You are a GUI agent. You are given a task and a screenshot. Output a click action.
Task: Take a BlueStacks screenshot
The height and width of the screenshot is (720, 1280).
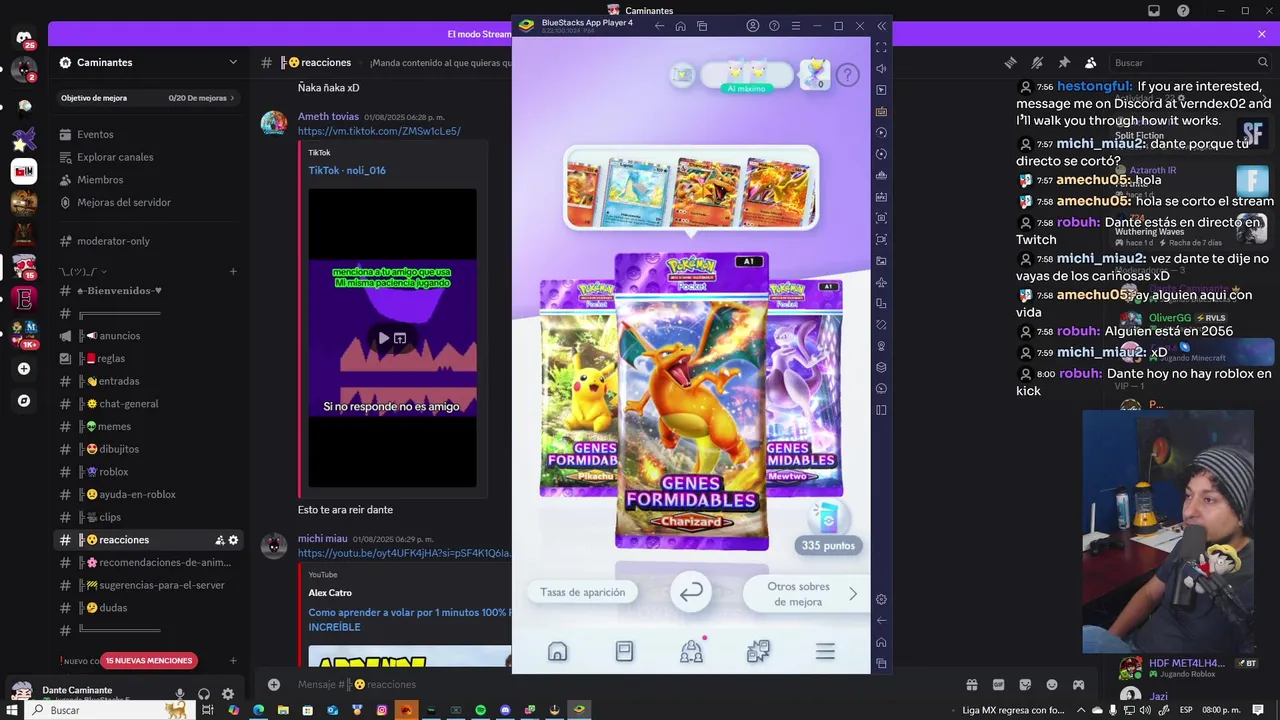tap(881, 217)
